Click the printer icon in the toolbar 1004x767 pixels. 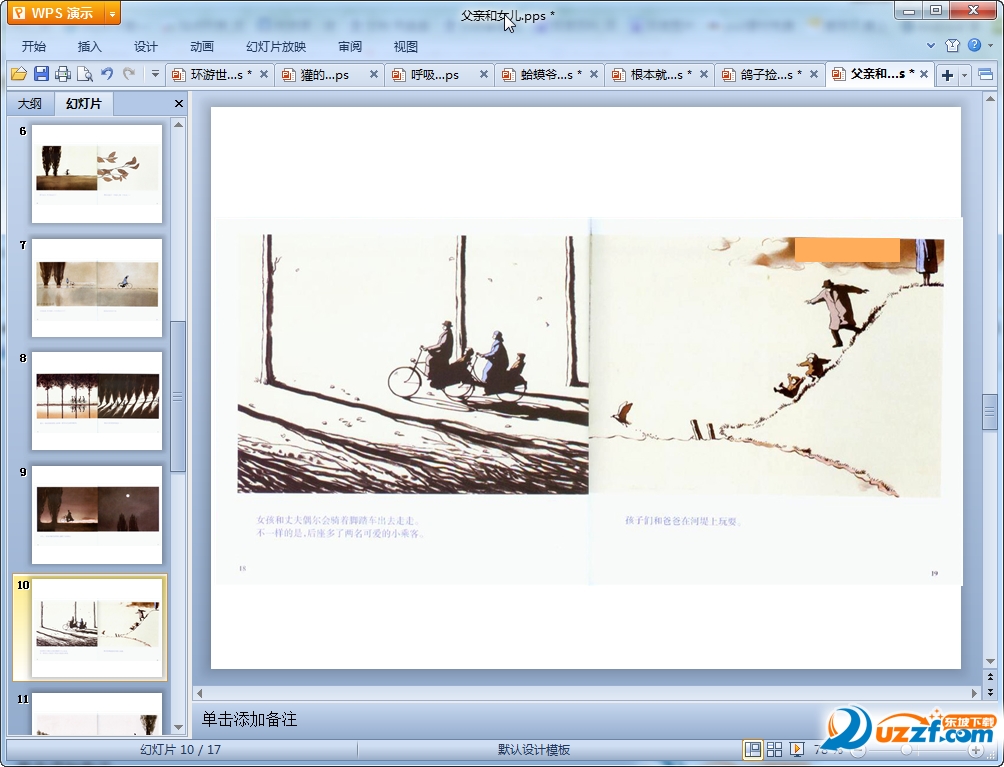point(63,74)
